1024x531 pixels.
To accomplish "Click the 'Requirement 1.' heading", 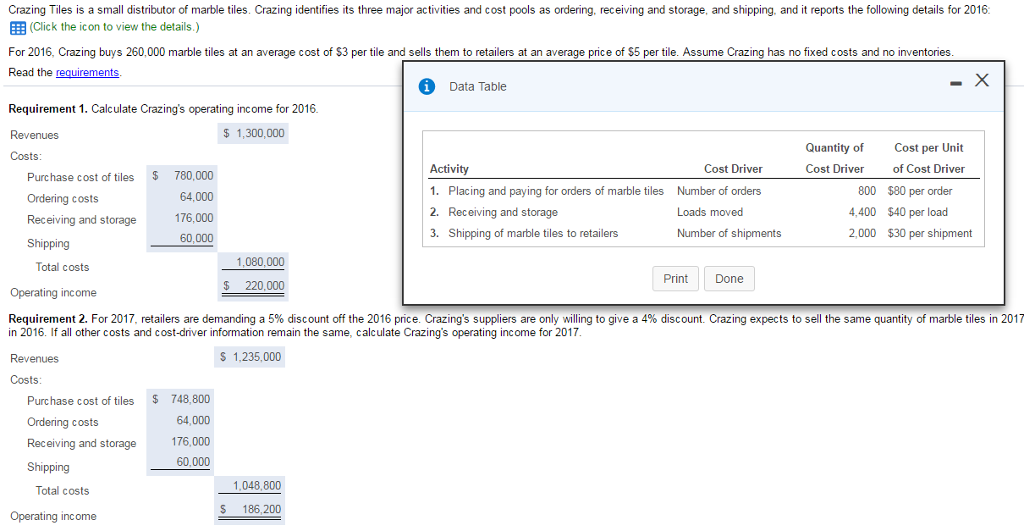I will click(x=48, y=108).
